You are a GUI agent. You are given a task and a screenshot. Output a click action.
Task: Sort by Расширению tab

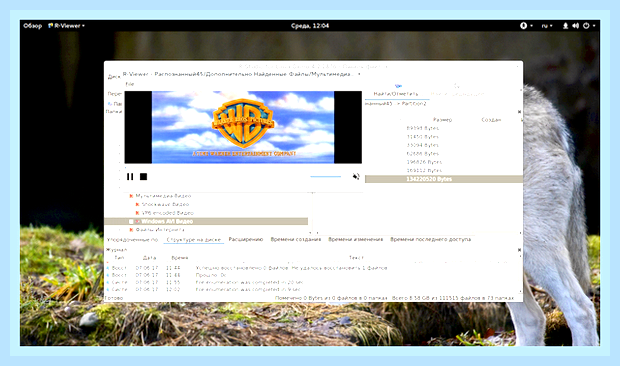tap(246, 239)
